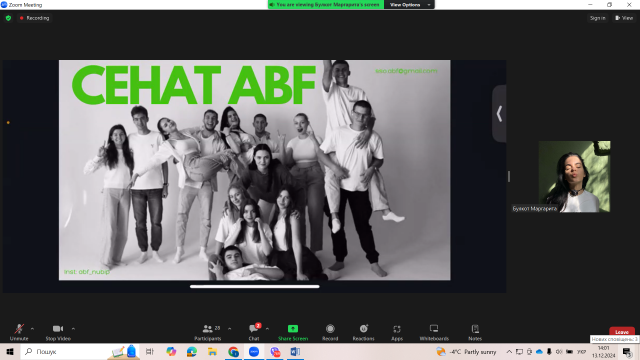Open the Notes icon
The width and height of the screenshot is (640, 360).
point(475,332)
